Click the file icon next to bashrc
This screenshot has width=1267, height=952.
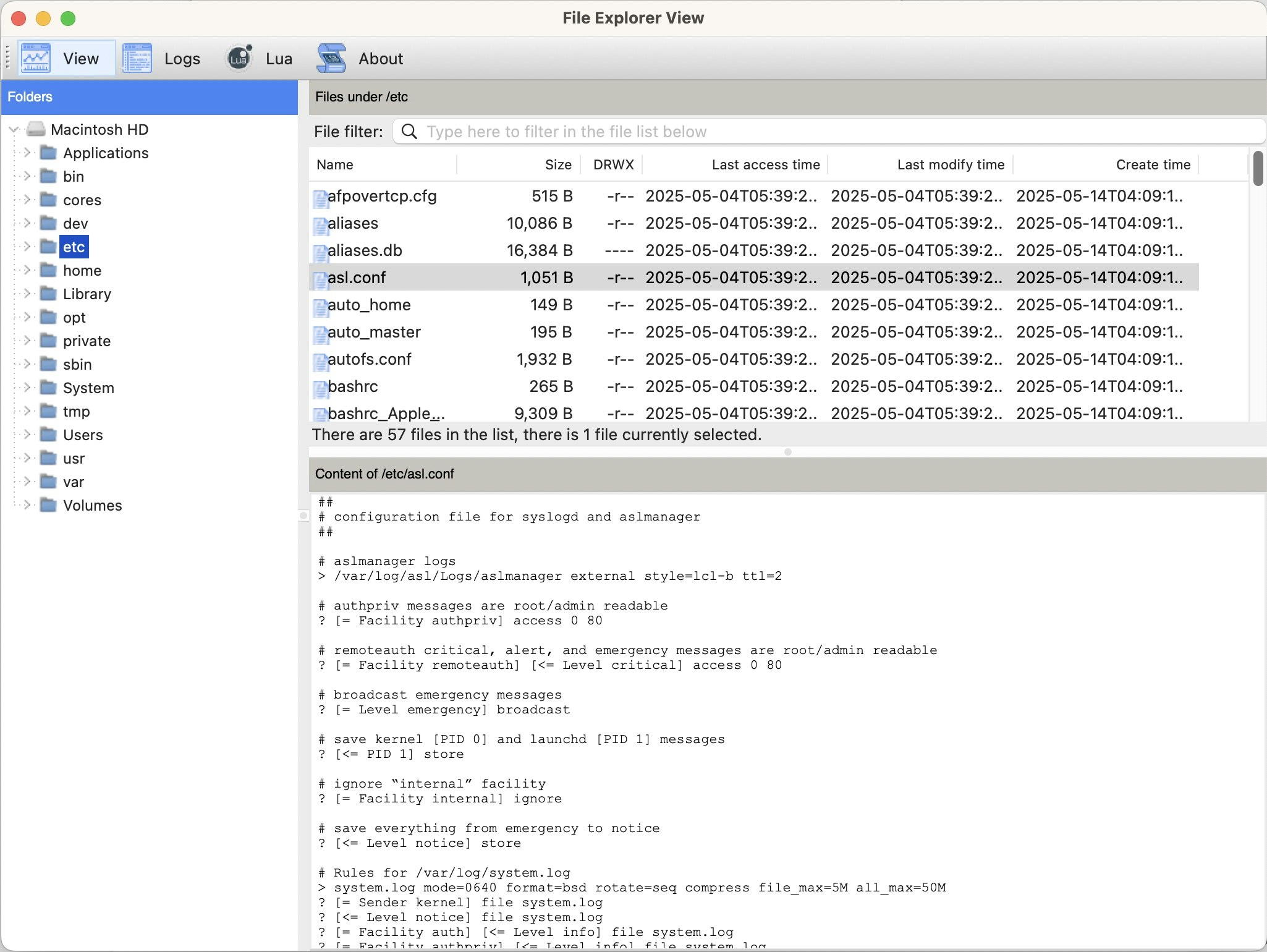320,389
